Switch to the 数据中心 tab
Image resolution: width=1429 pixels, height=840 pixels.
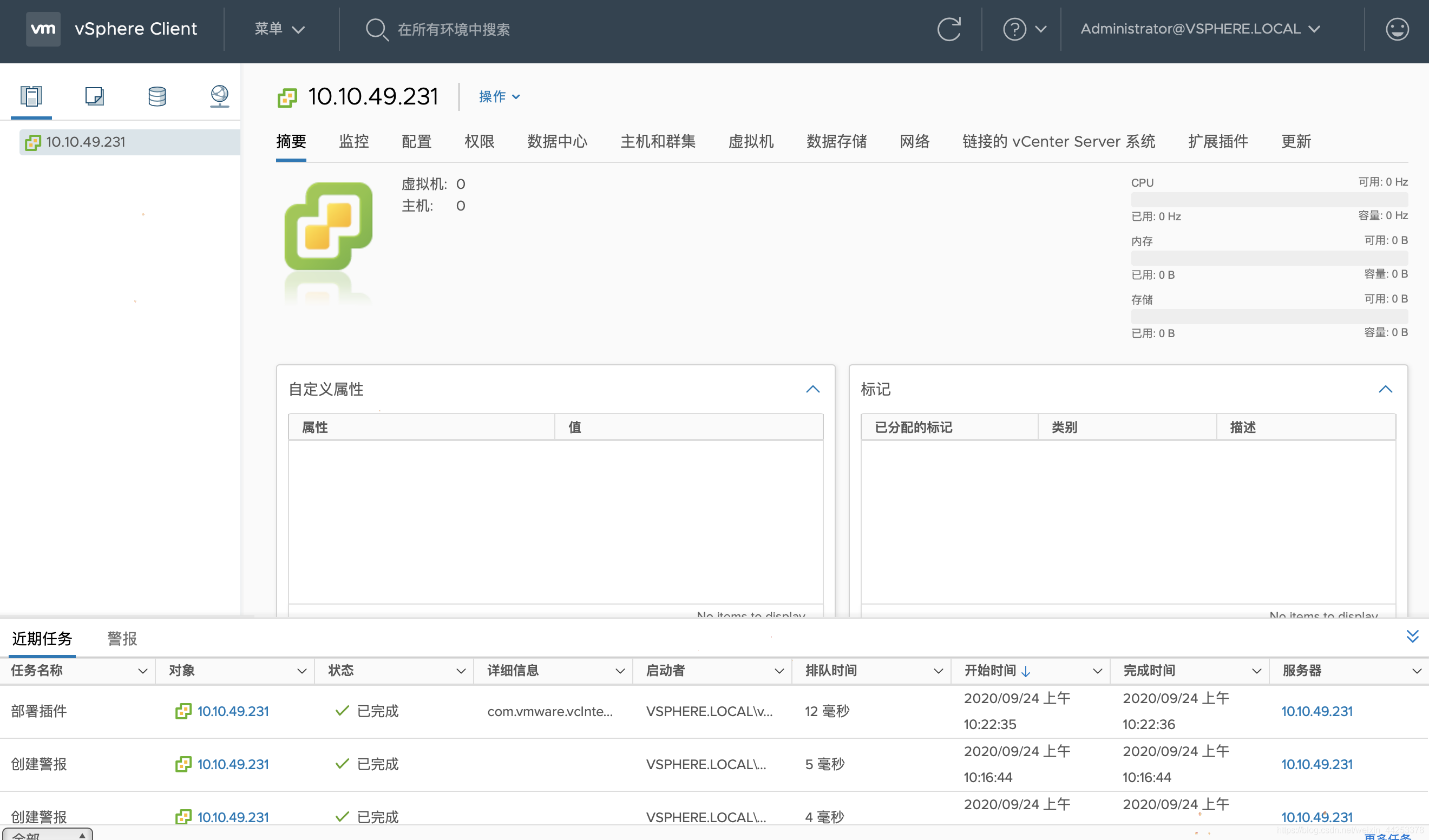558,141
